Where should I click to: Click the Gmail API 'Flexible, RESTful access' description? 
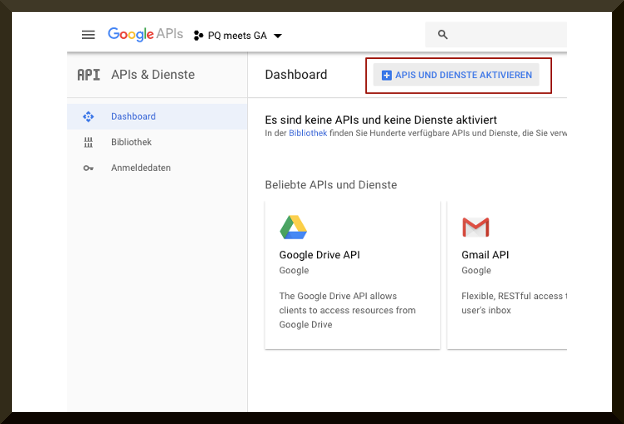point(514,303)
